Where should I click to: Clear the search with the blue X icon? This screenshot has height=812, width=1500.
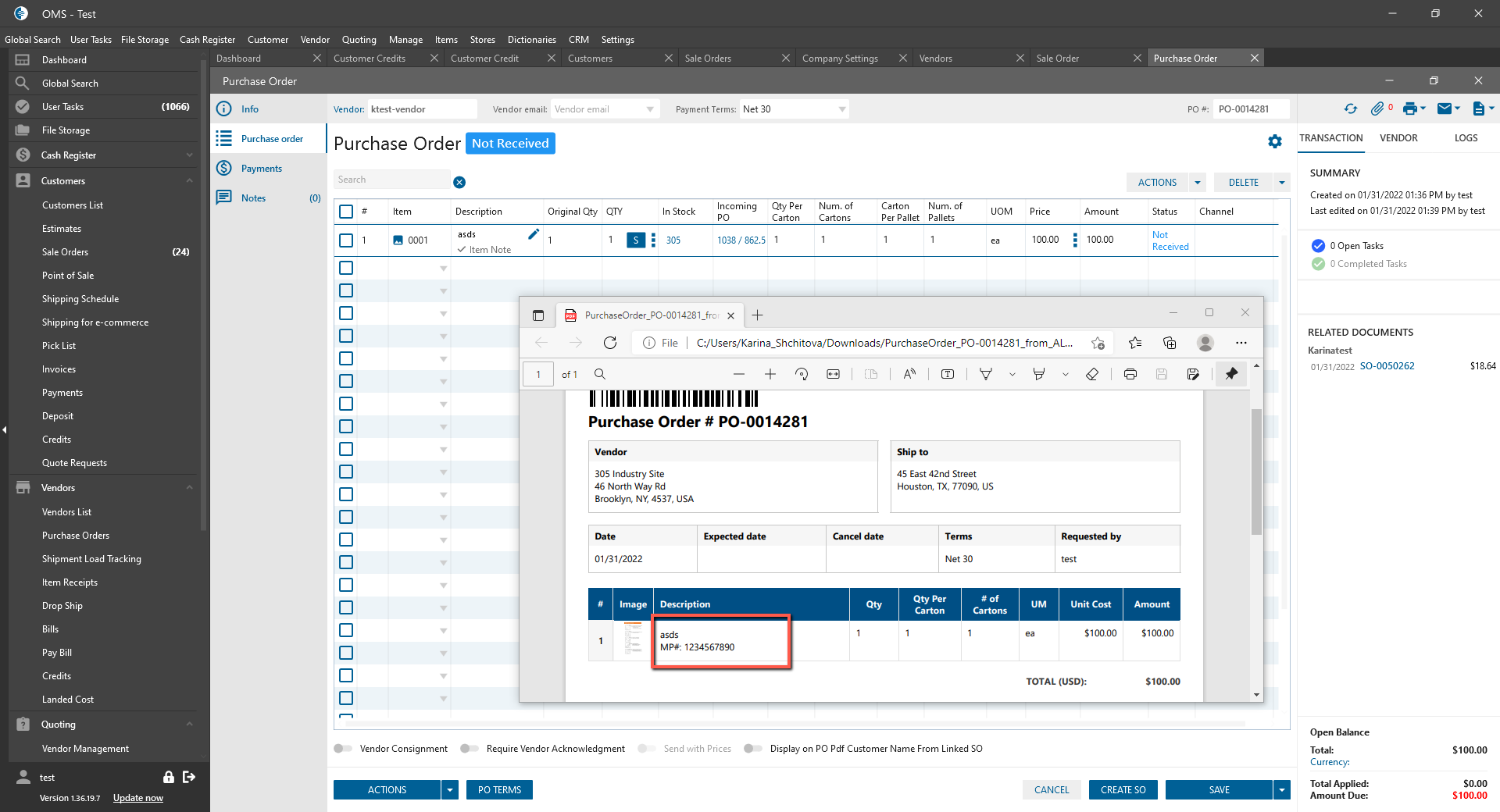[459, 182]
